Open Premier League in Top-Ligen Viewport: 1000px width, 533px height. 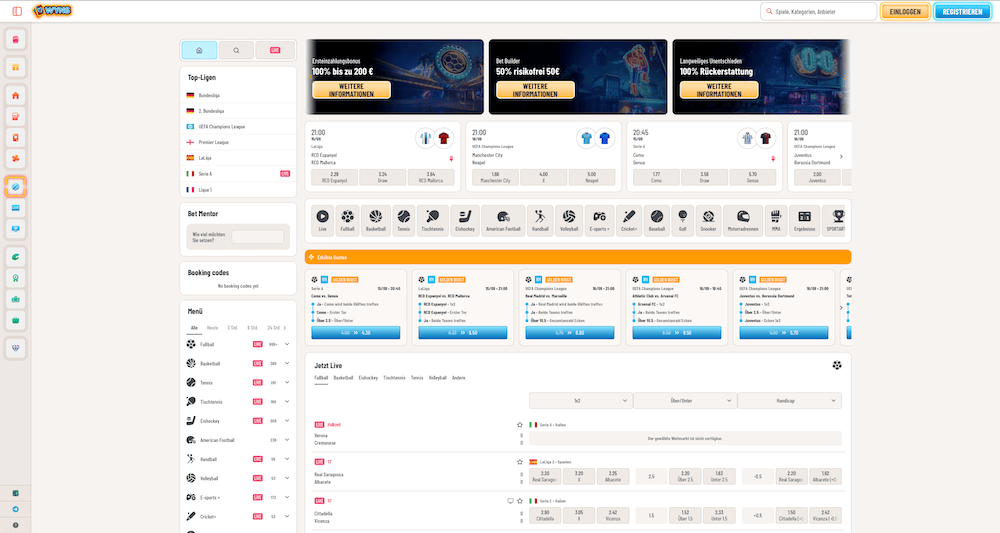(215, 142)
